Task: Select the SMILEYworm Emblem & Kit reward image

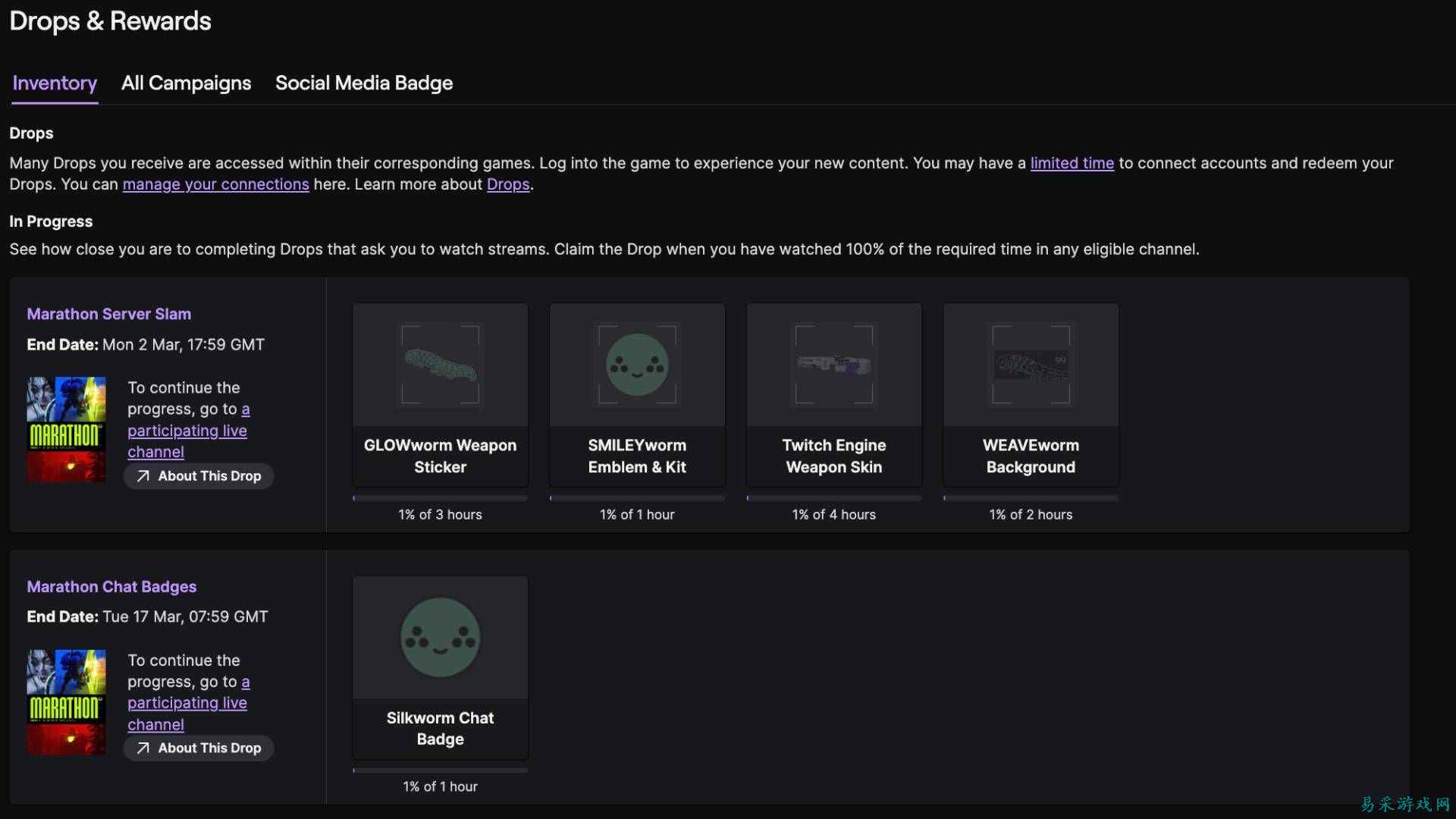Action: click(636, 364)
